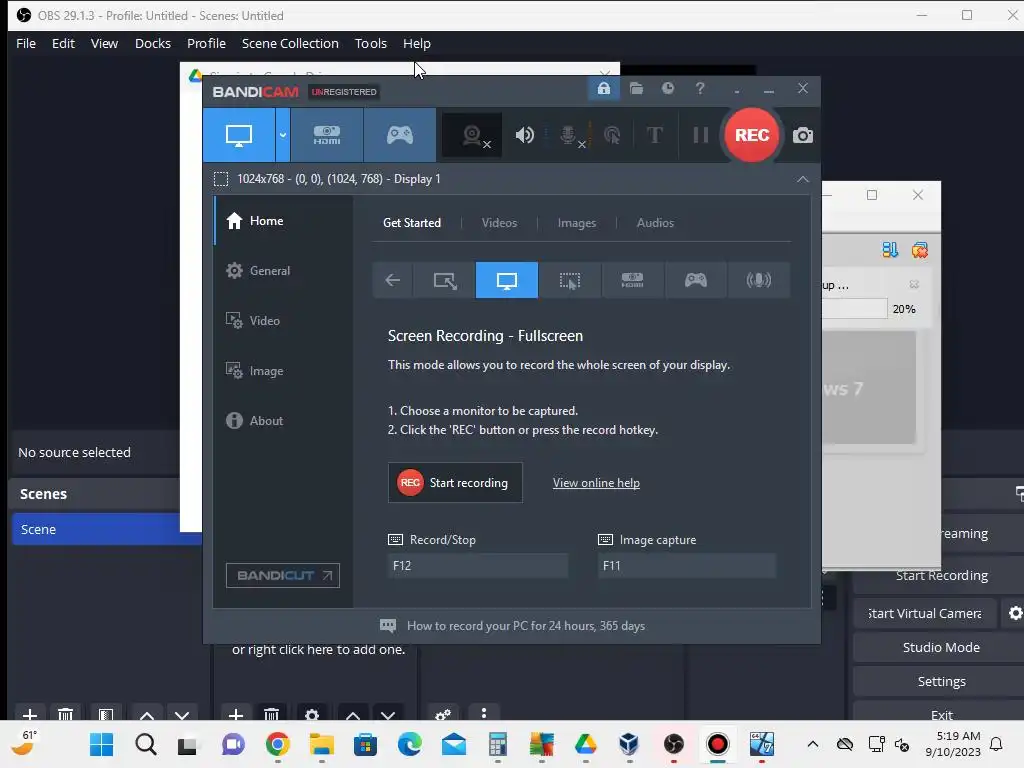
Task: Open Video settings in Bandicam sidebar
Action: pyautogui.click(x=283, y=321)
